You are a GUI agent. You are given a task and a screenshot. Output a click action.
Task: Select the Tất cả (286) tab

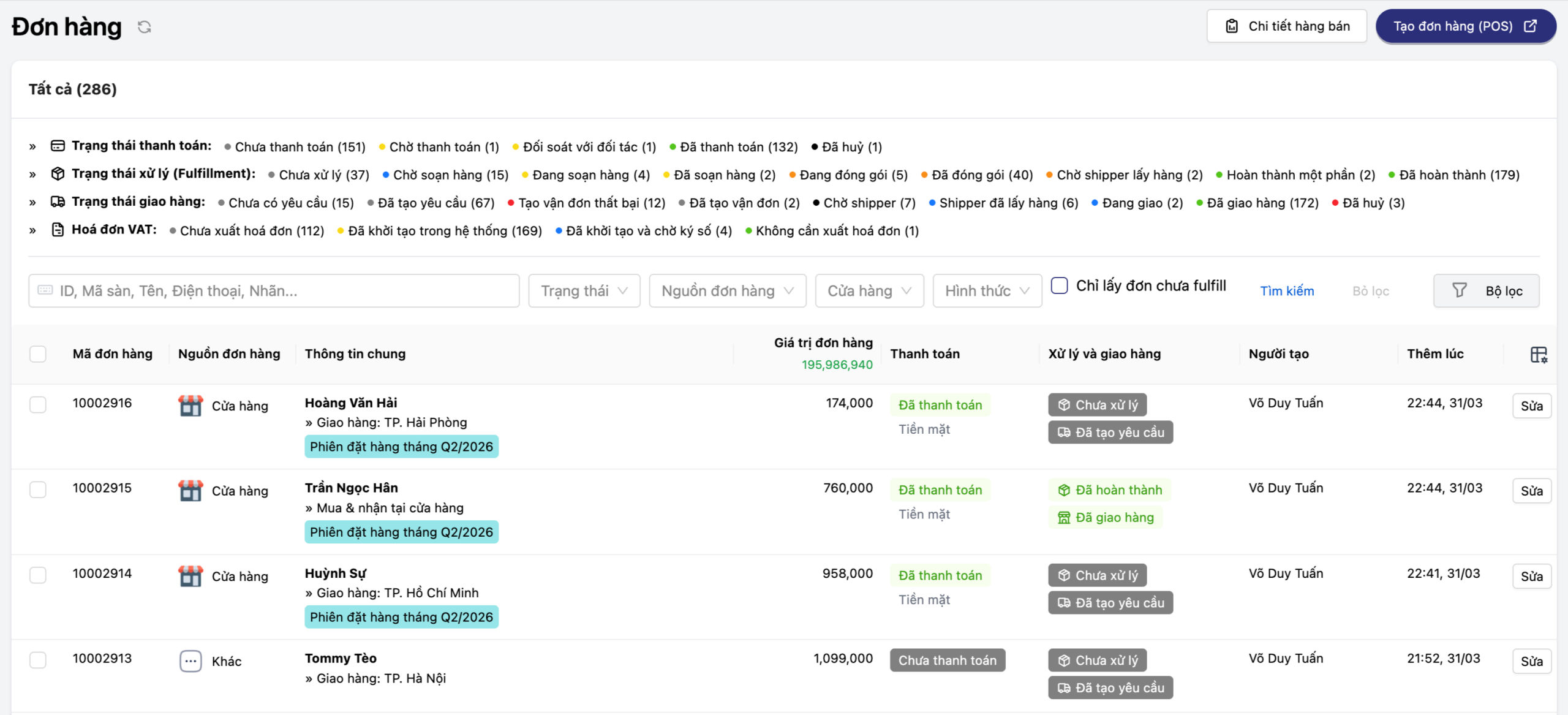[72, 89]
